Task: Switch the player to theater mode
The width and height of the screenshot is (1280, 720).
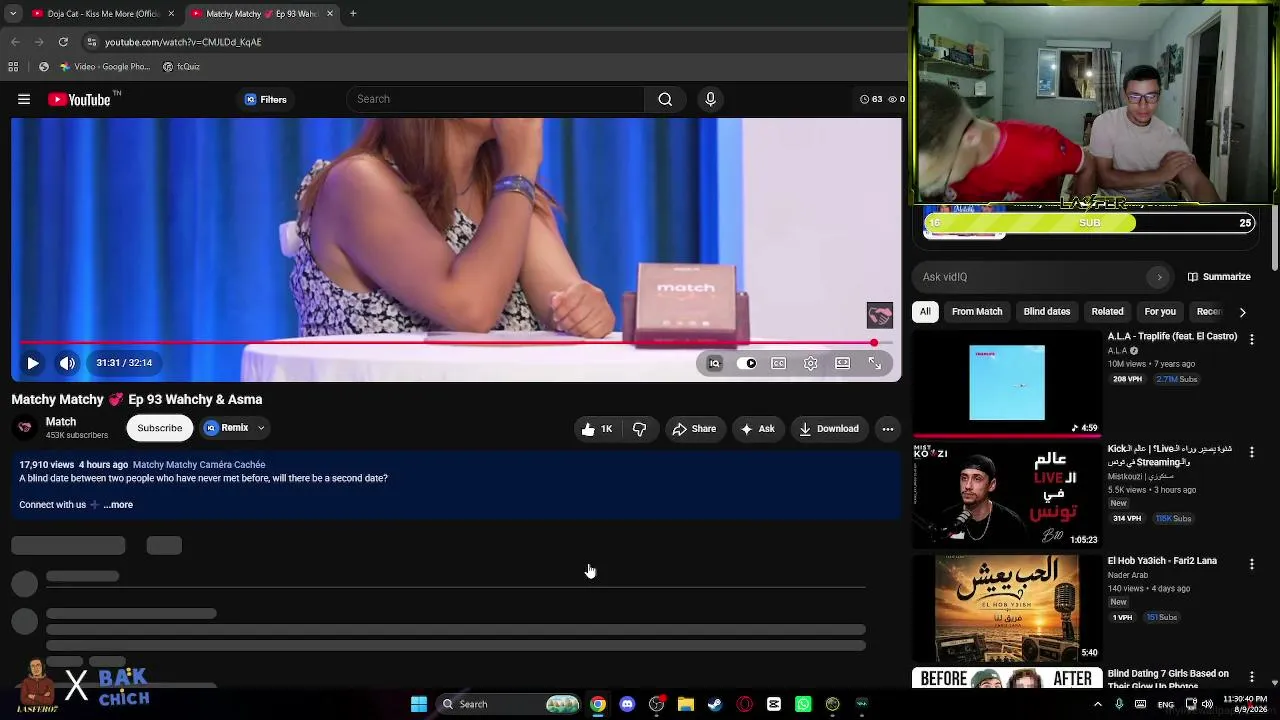Action: (843, 363)
